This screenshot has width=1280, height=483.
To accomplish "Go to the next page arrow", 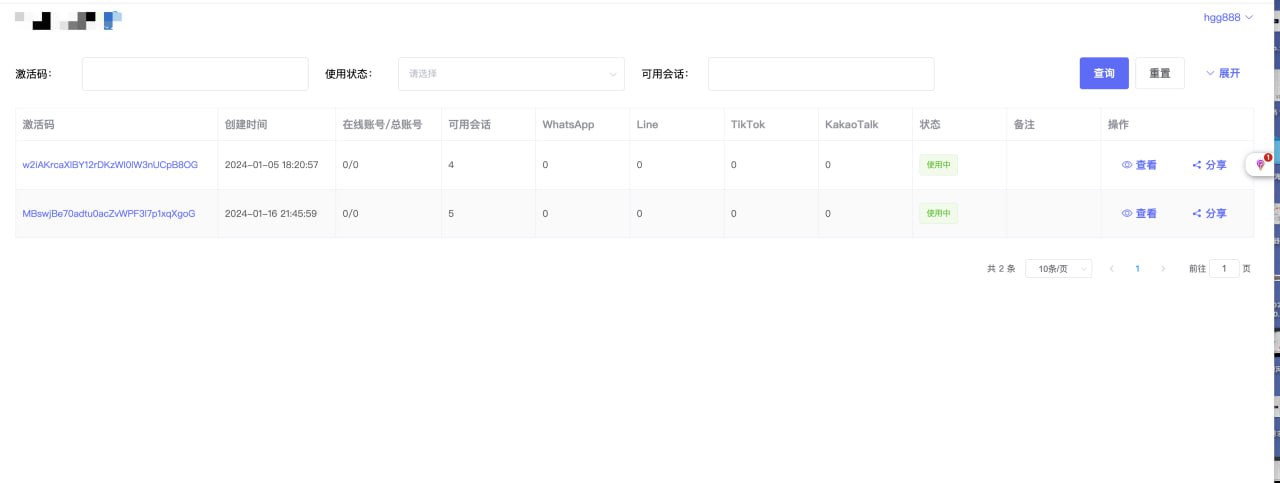I will pos(1162,269).
